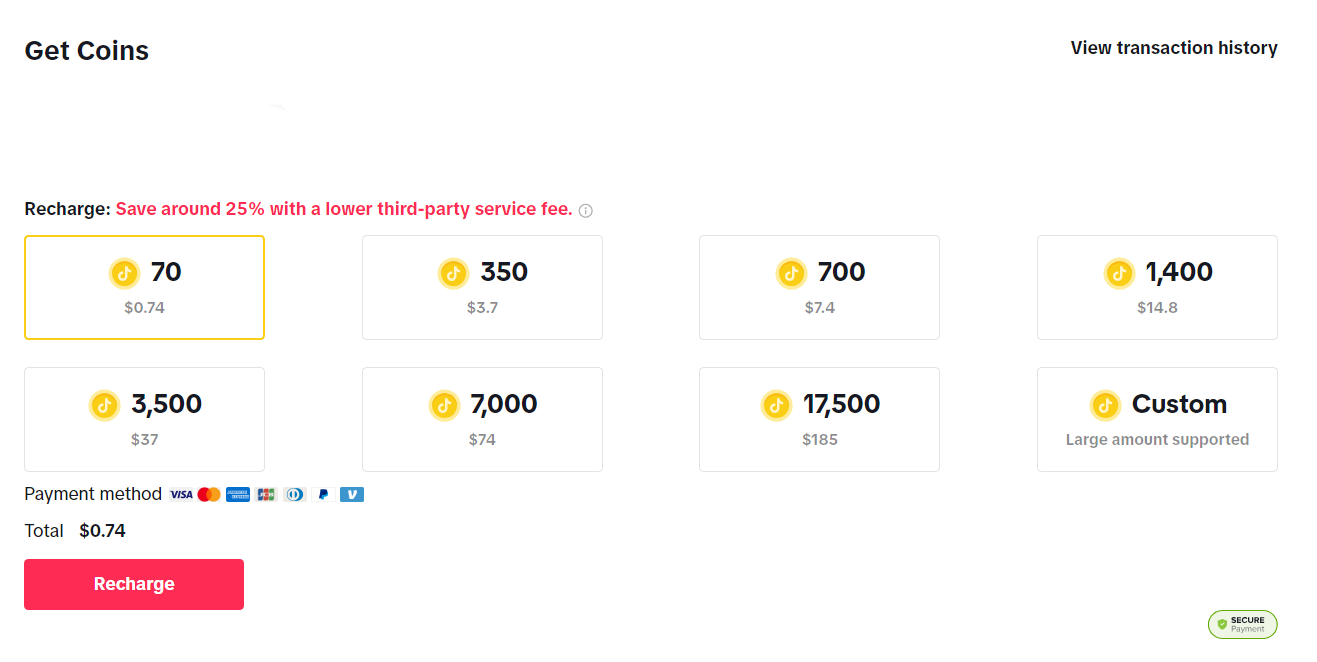Click the American Express card icon
The width and height of the screenshot is (1317, 662).
[x=238, y=494]
